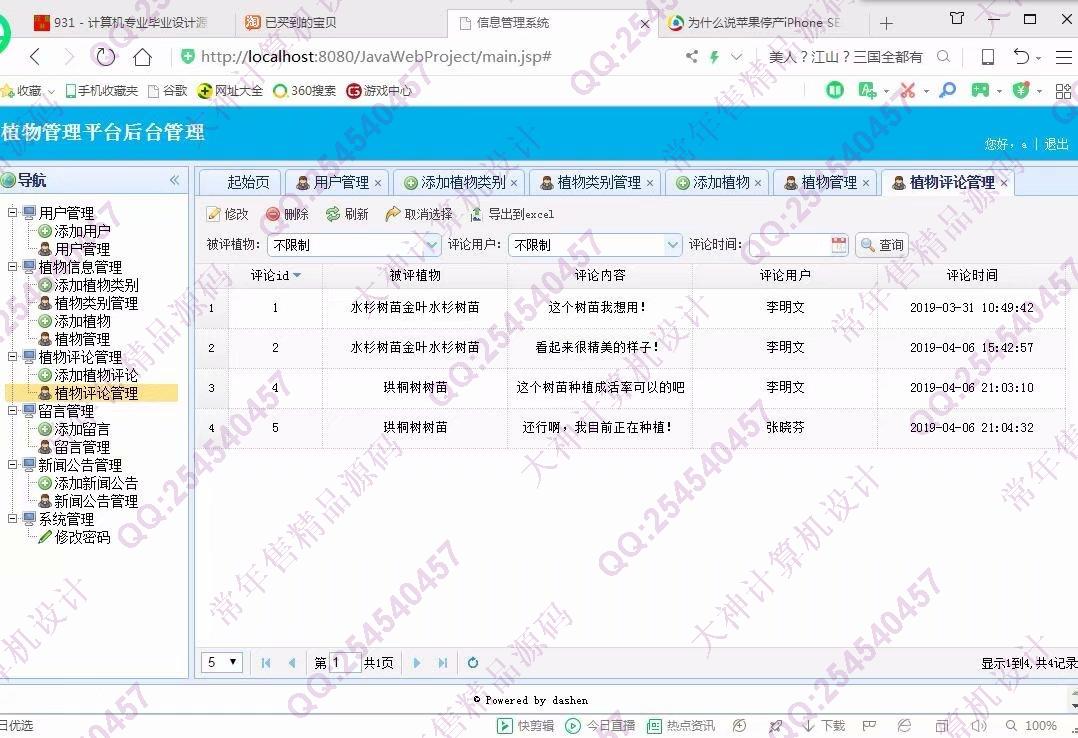Collapse the 系统管理 tree folder
The width and height of the screenshot is (1078, 738).
point(12,519)
